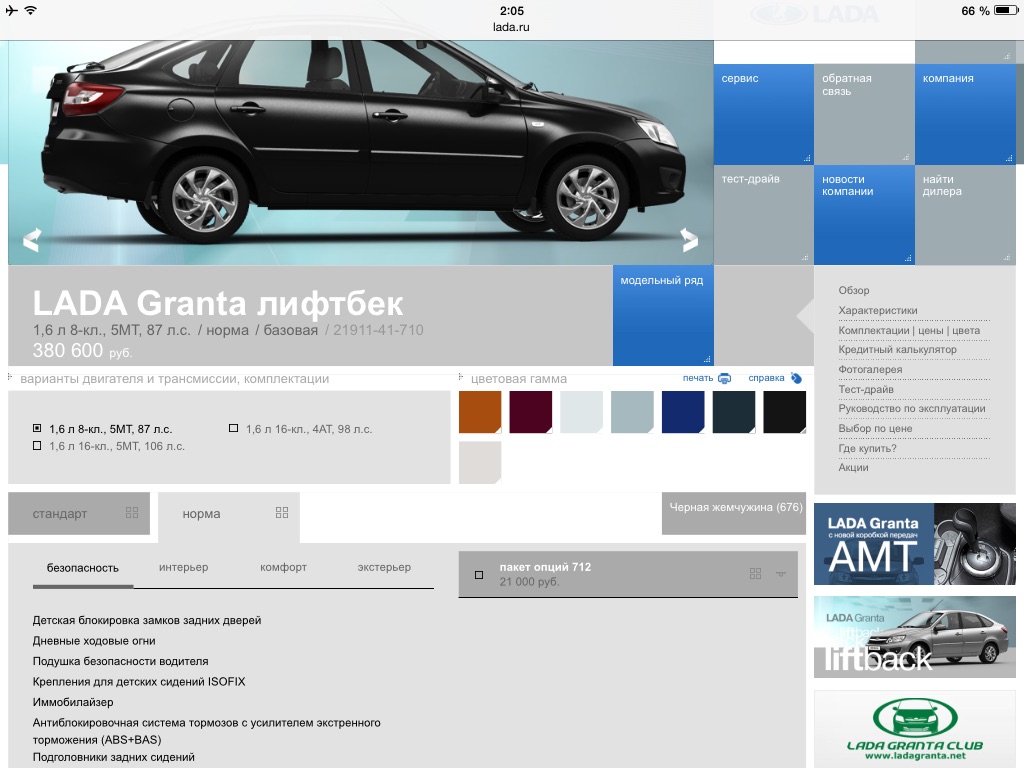Select 1,6 л 16-кл., 5МТ, 106 л.с. engine
The height and width of the screenshot is (768, 1024).
click(x=38, y=446)
